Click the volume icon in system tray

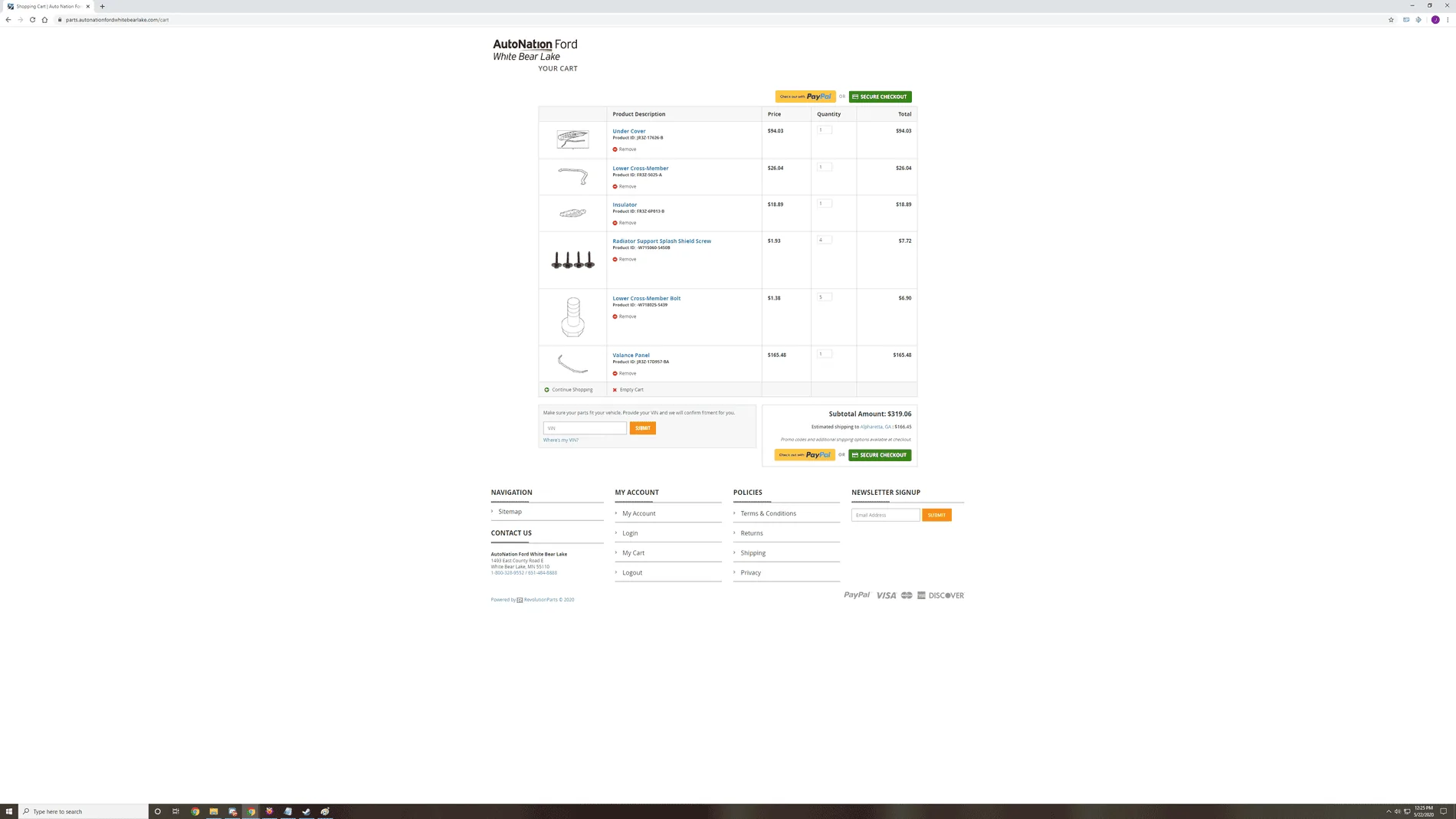(1398, 811)
